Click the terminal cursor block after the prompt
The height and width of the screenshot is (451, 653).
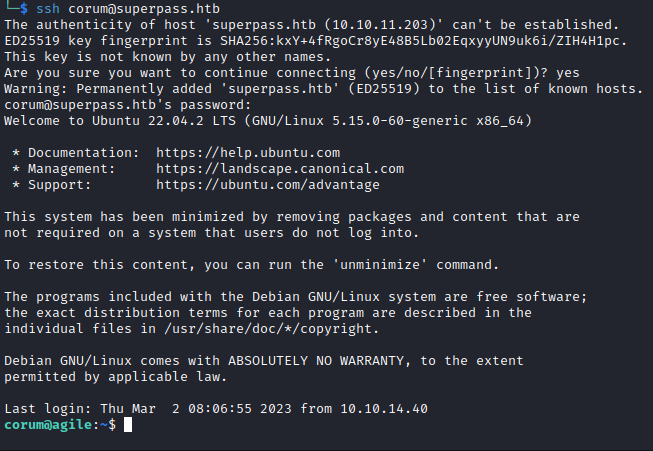point(127,425)
